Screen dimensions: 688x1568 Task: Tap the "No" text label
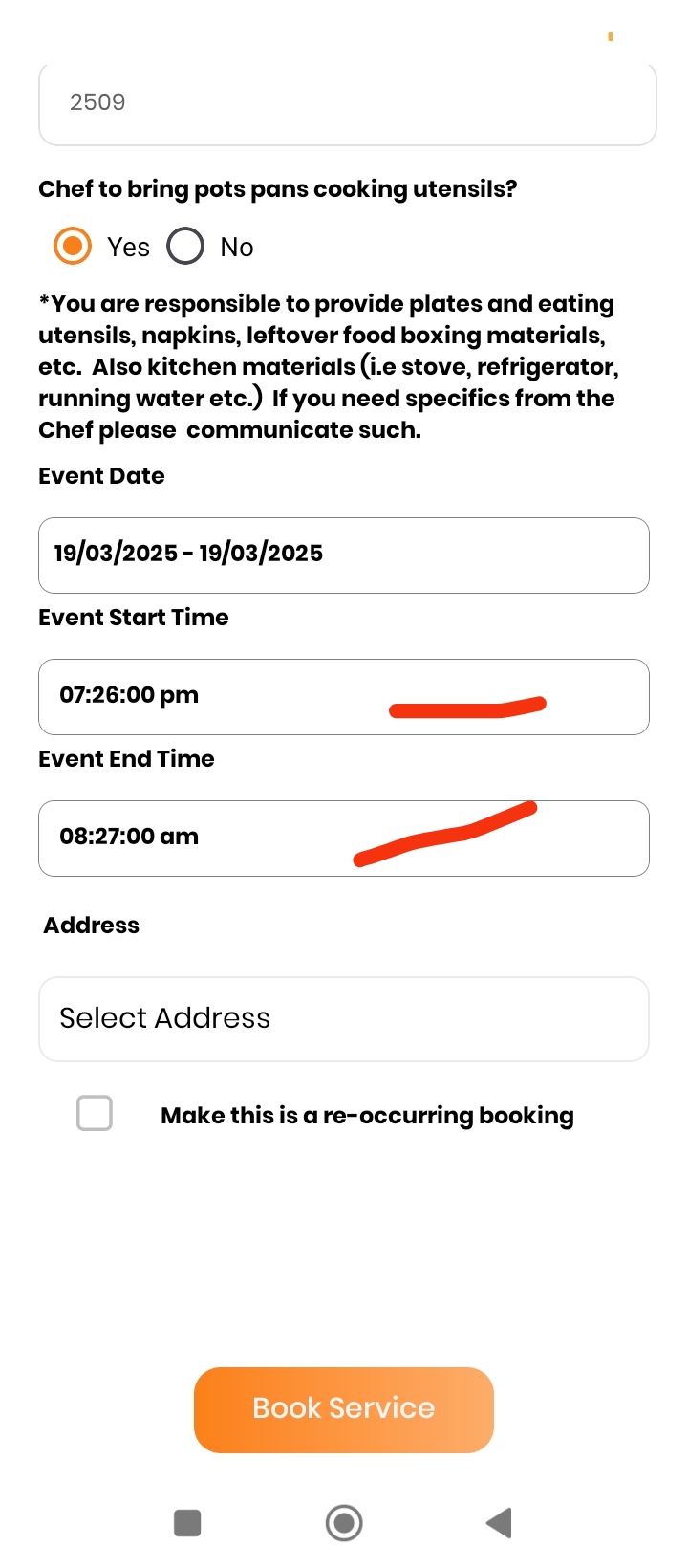coord(237,248)
